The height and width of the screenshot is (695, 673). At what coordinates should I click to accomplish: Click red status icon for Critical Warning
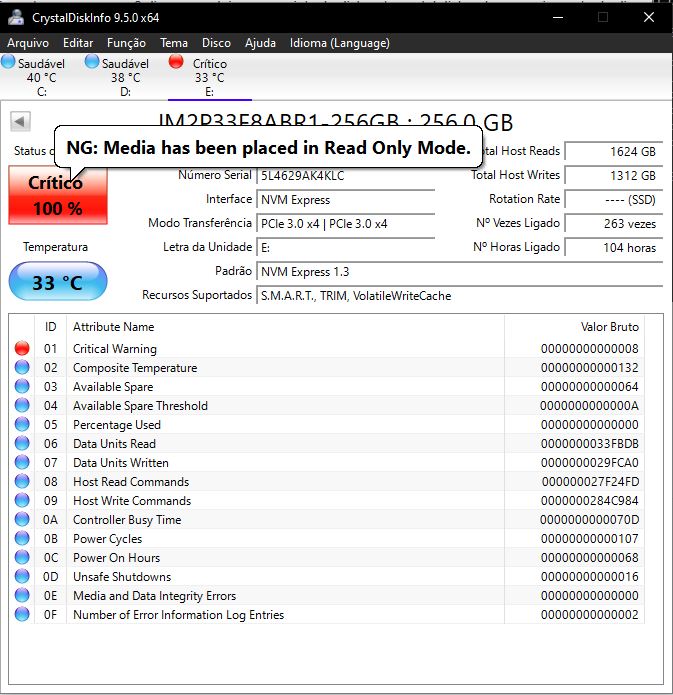point(22,348)
